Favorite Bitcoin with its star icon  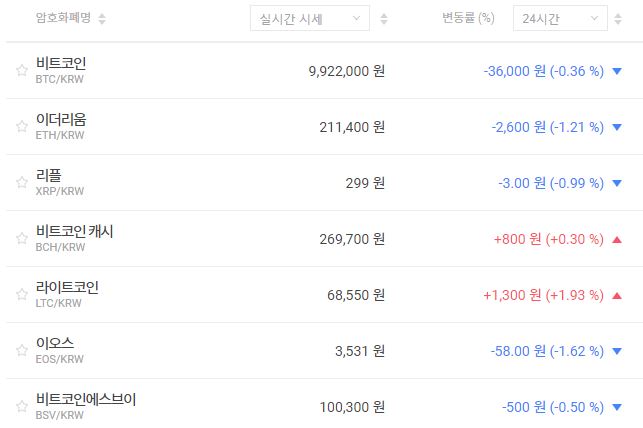[x=21, y=70]
